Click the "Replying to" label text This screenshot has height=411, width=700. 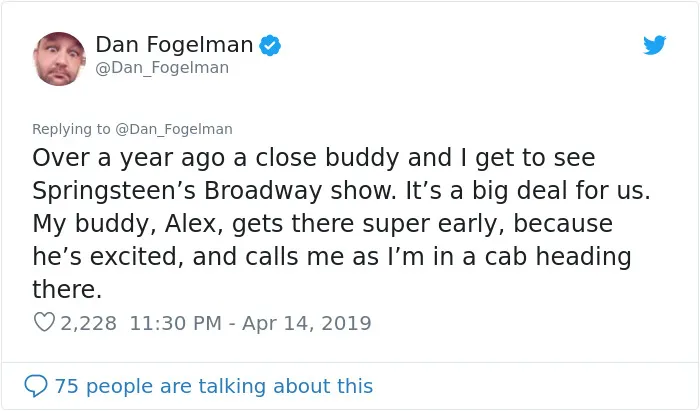click(x=71, y=129)
